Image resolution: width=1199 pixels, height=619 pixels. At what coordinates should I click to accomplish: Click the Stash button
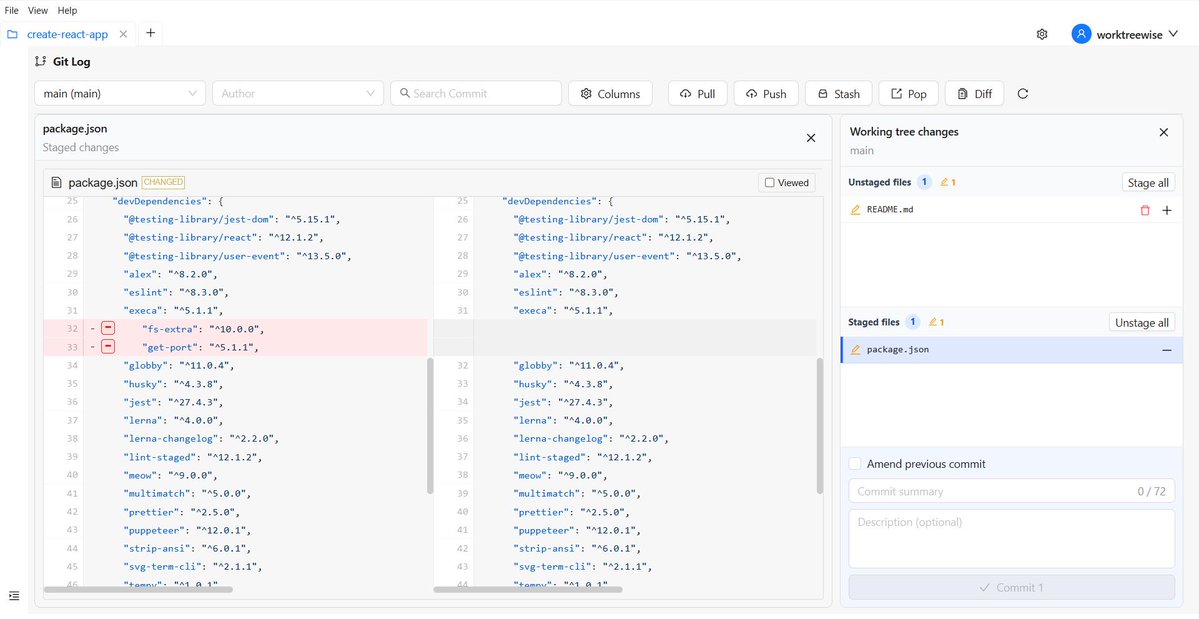[839, 93]
